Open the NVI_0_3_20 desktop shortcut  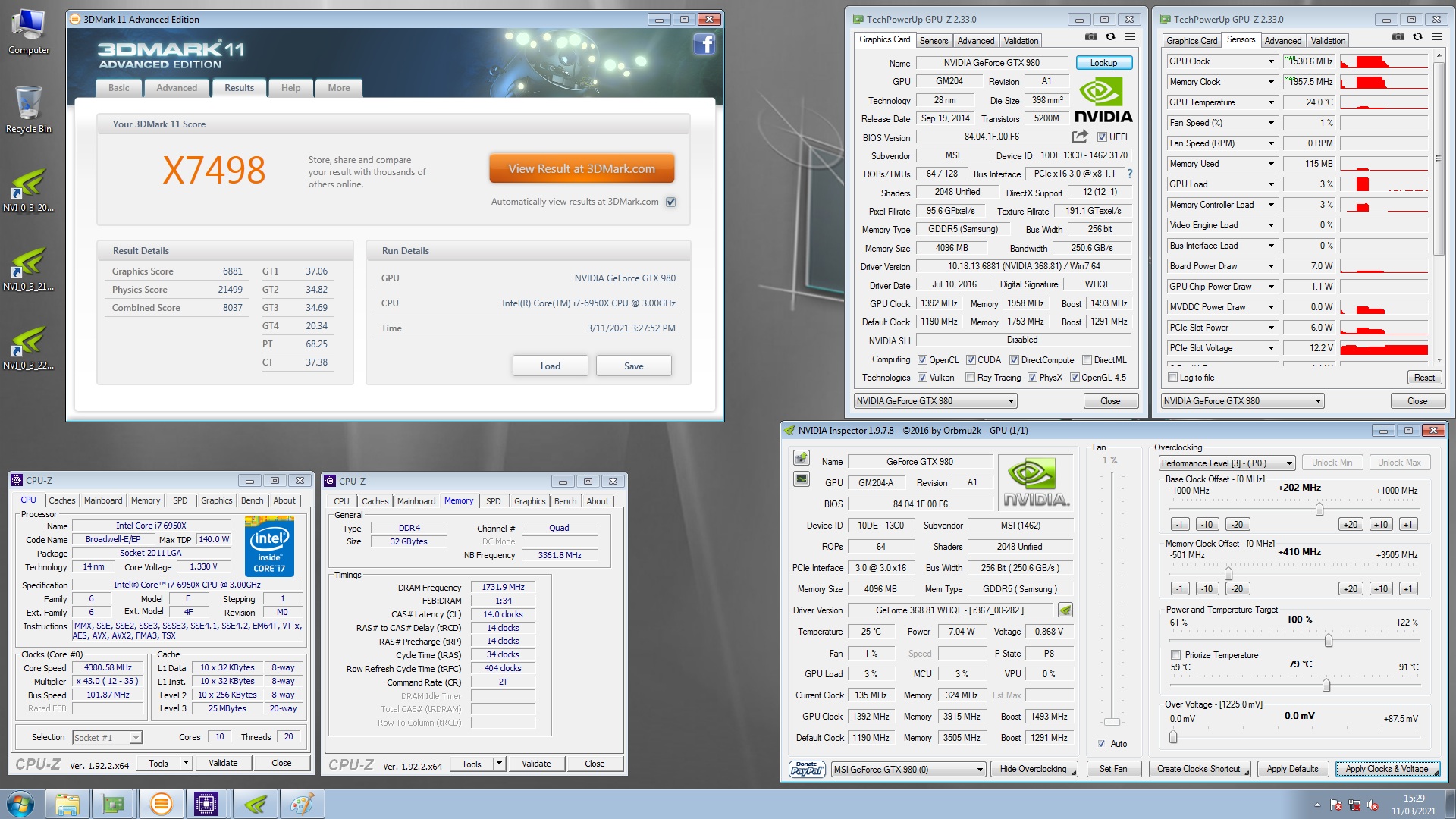[29, 190]
